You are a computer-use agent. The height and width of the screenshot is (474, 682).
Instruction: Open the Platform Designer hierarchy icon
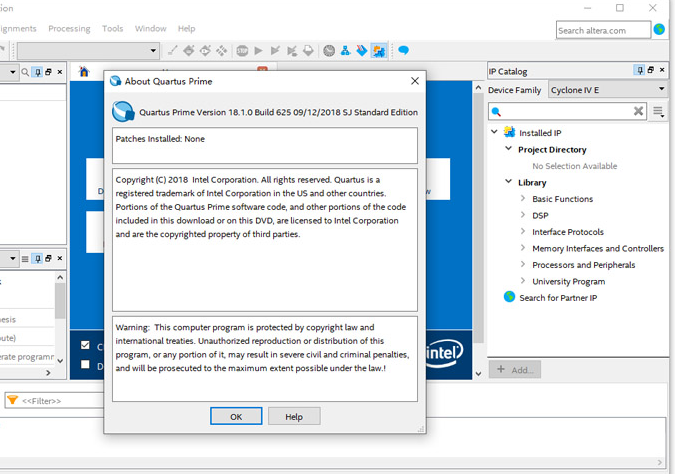click(345, 51)
